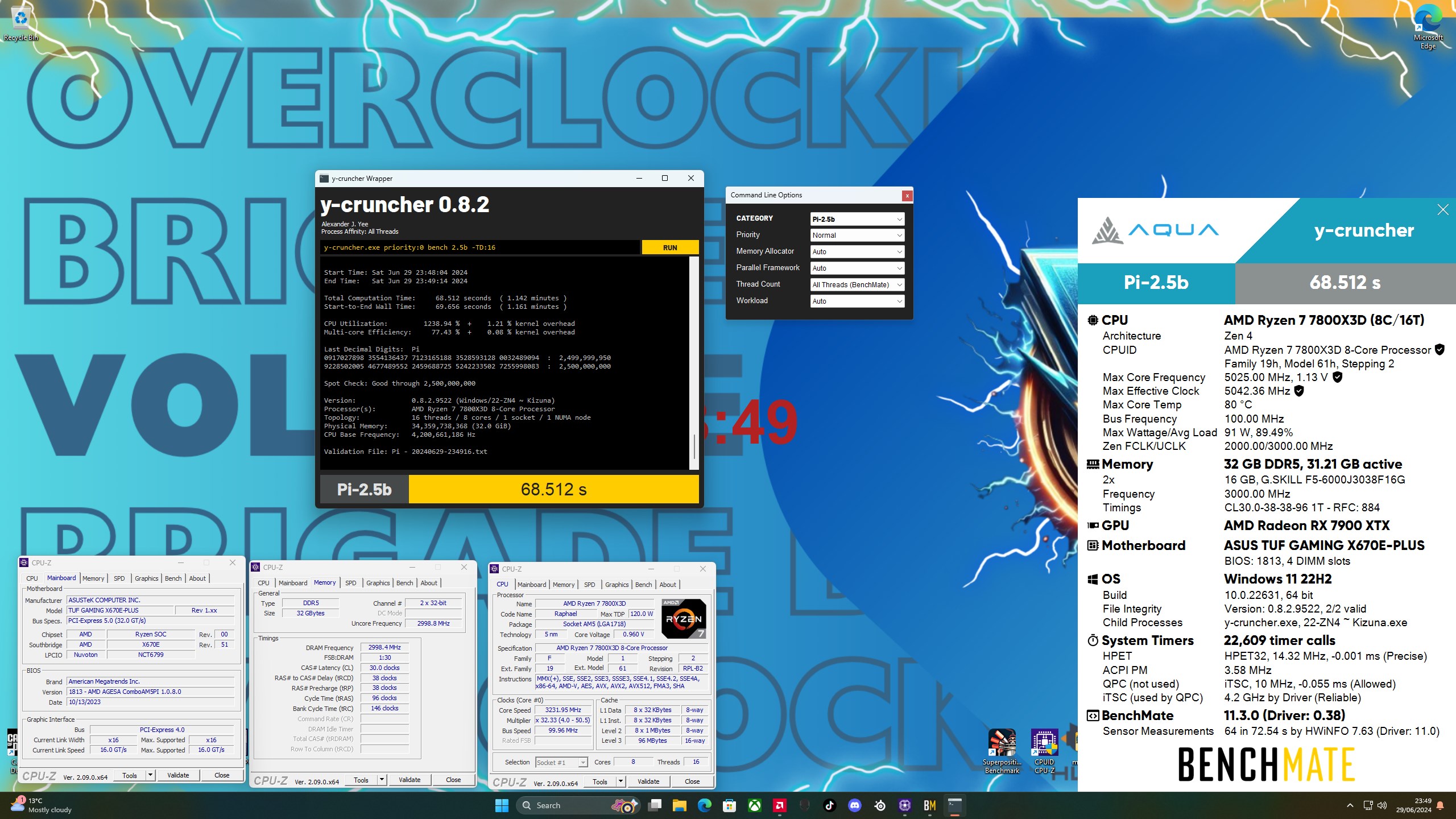Image resolution: width=1456 pixels, height=819 pixels.
Task: Open the Socket #1 selection dropdown
Action: click(561, 763)
